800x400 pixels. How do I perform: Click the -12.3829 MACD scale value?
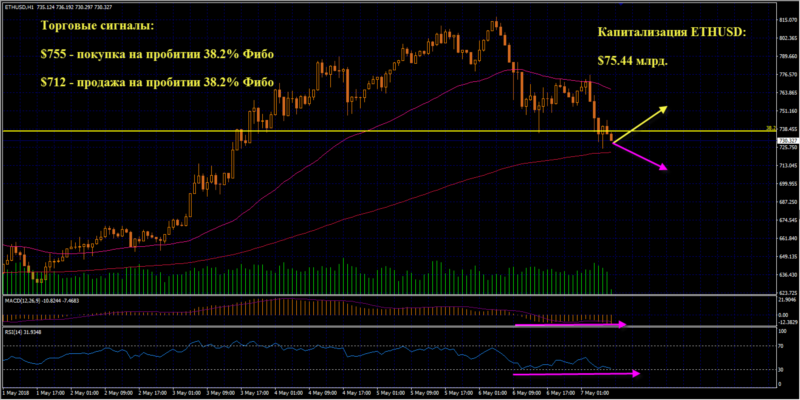(x=787, y=323)
